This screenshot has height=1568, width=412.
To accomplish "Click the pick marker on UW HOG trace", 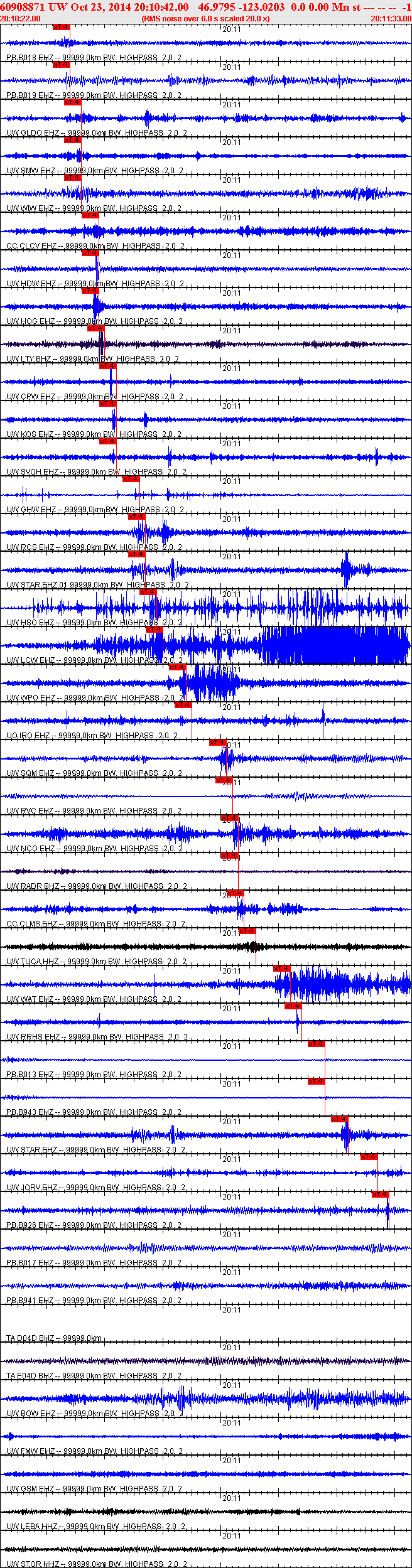I will (x=90, y=291).
